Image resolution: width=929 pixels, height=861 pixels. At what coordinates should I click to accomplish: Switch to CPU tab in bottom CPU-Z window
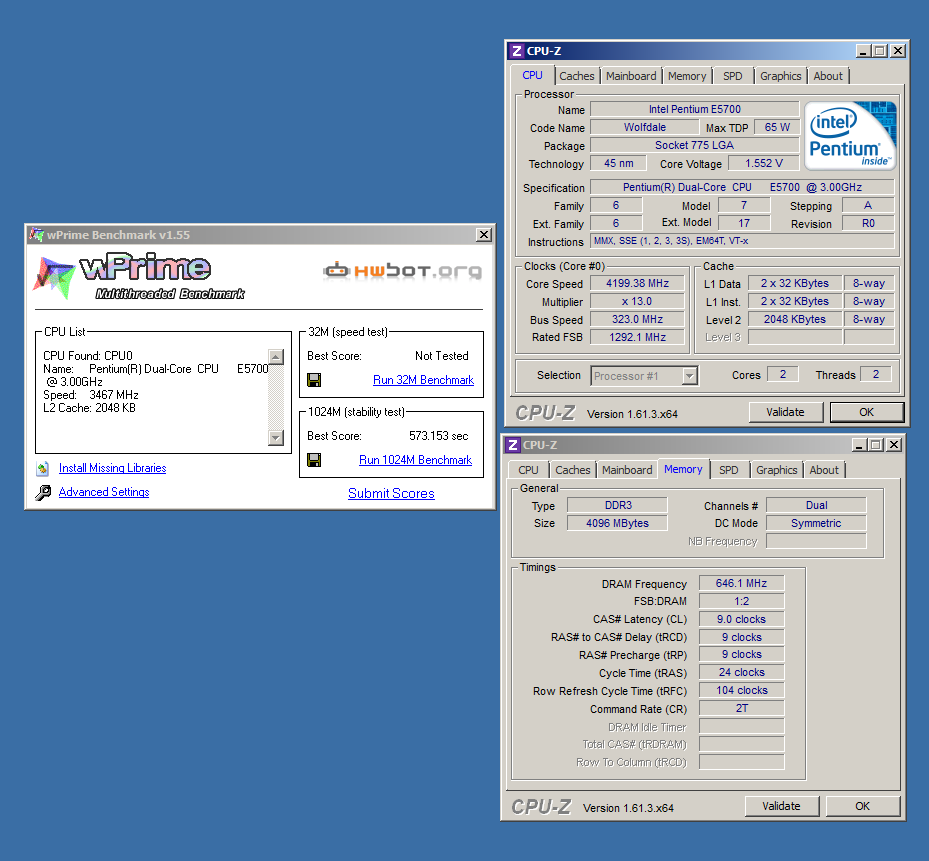[528, 470]
